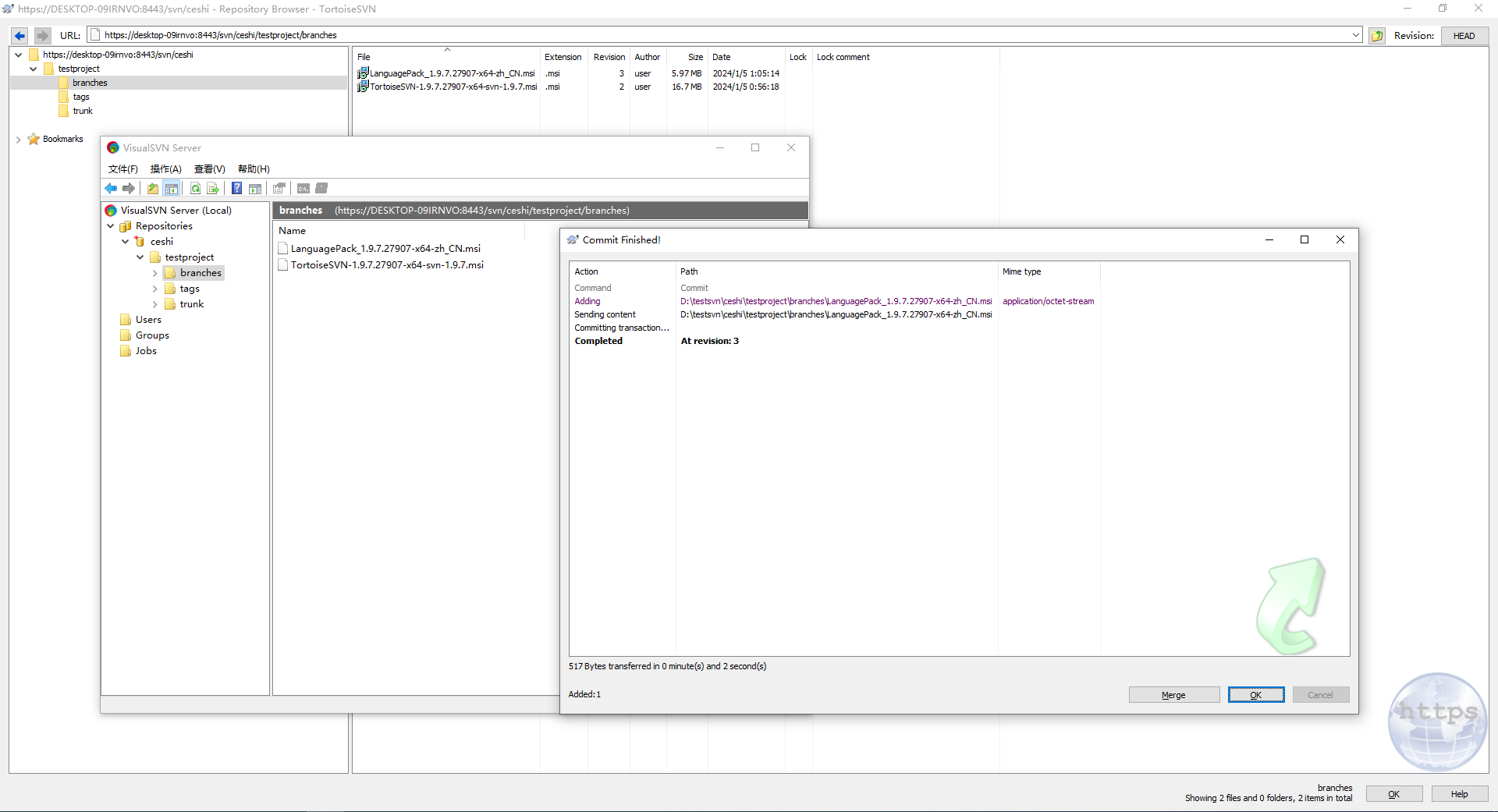Click the Bookmarks star icon in Repository Browser
1498x812 pixels.
tap(34, 139)
